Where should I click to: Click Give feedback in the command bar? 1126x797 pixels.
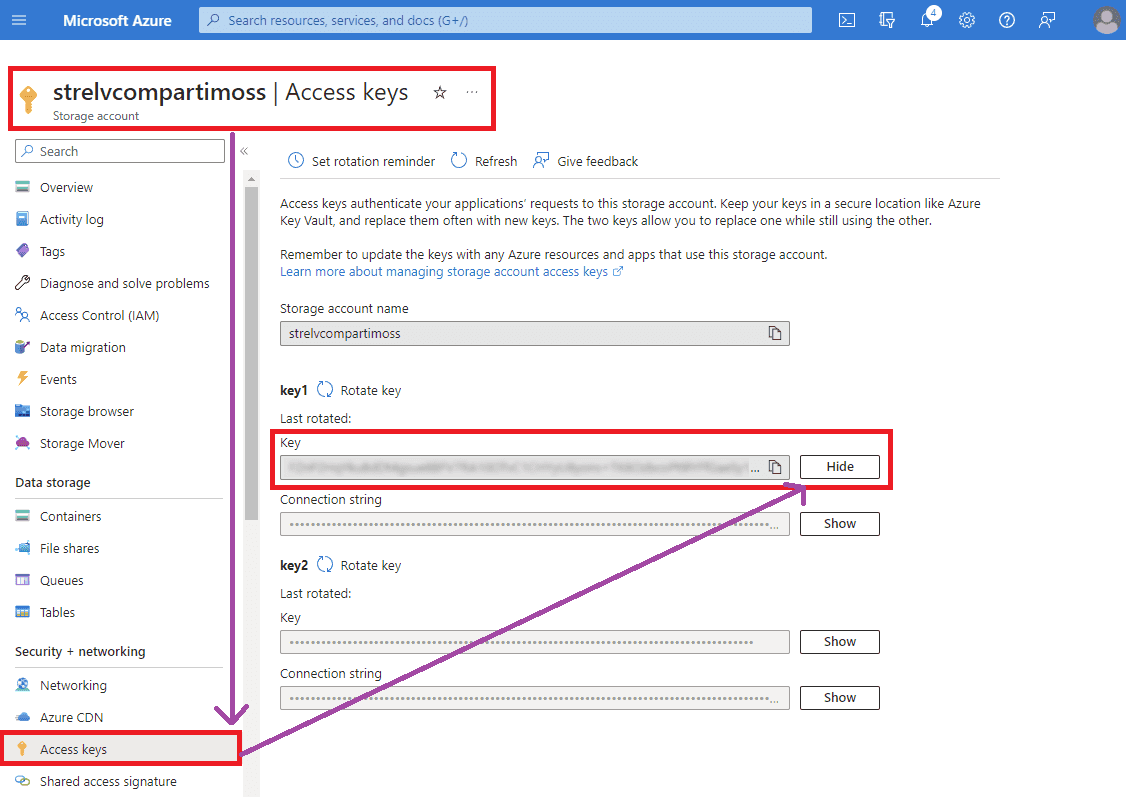[x=585, y=161]
